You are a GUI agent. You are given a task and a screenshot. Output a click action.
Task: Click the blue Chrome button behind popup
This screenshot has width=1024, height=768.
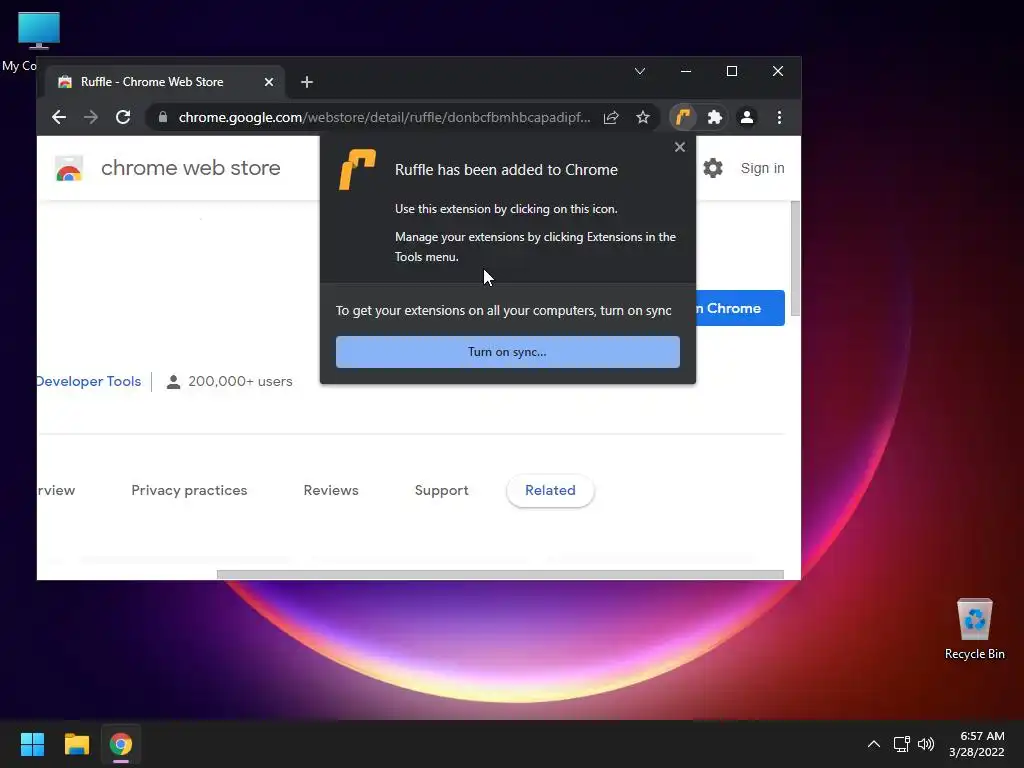740,308
